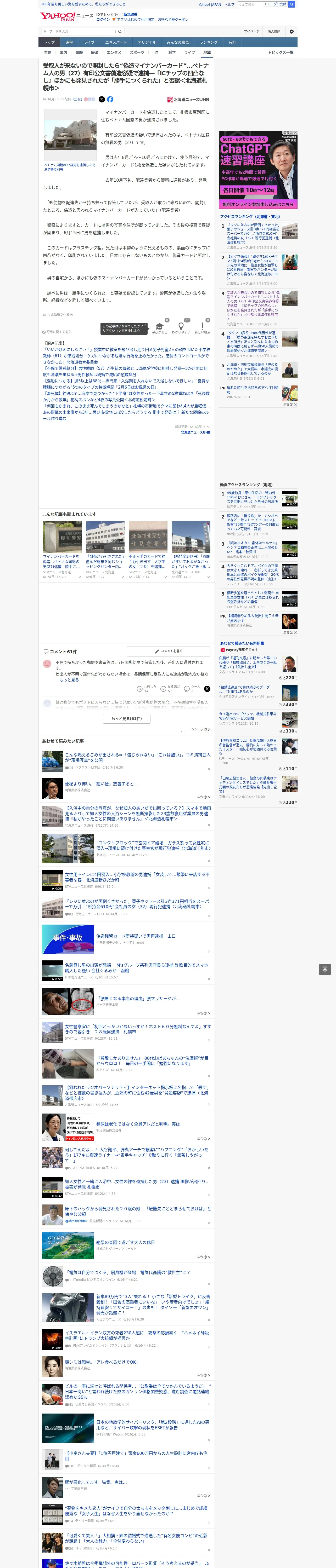
Task: Select the エキスパート tab
Action: click(116, 43)
